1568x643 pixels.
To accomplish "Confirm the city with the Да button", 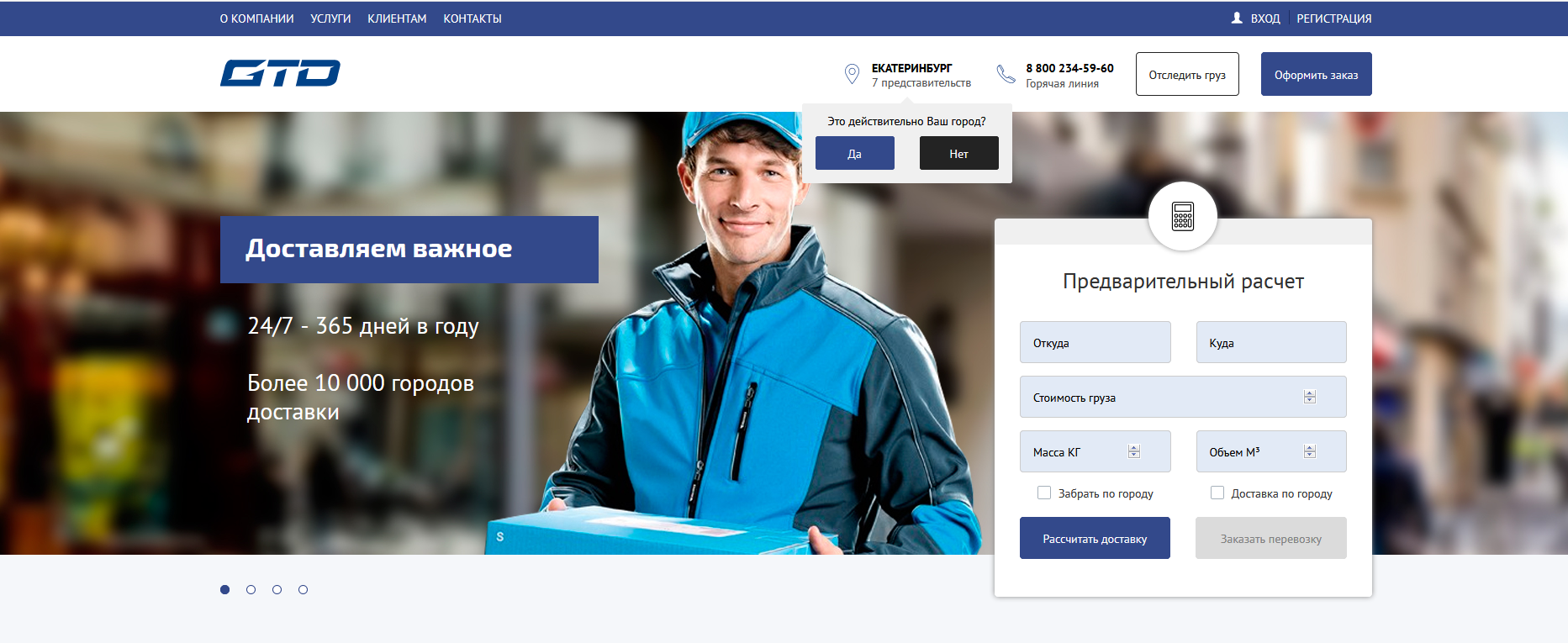I will [855, 153].
